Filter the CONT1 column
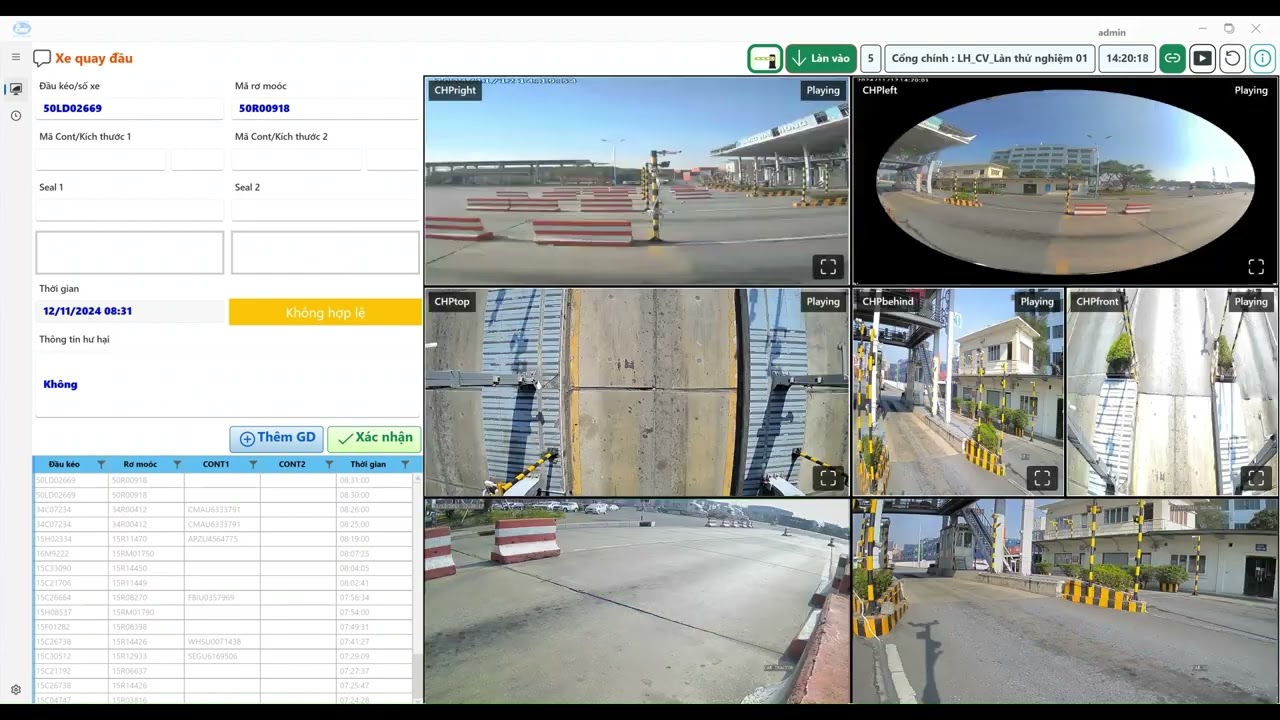Viewport: 1280px width, 720px height. coord(253,465)
